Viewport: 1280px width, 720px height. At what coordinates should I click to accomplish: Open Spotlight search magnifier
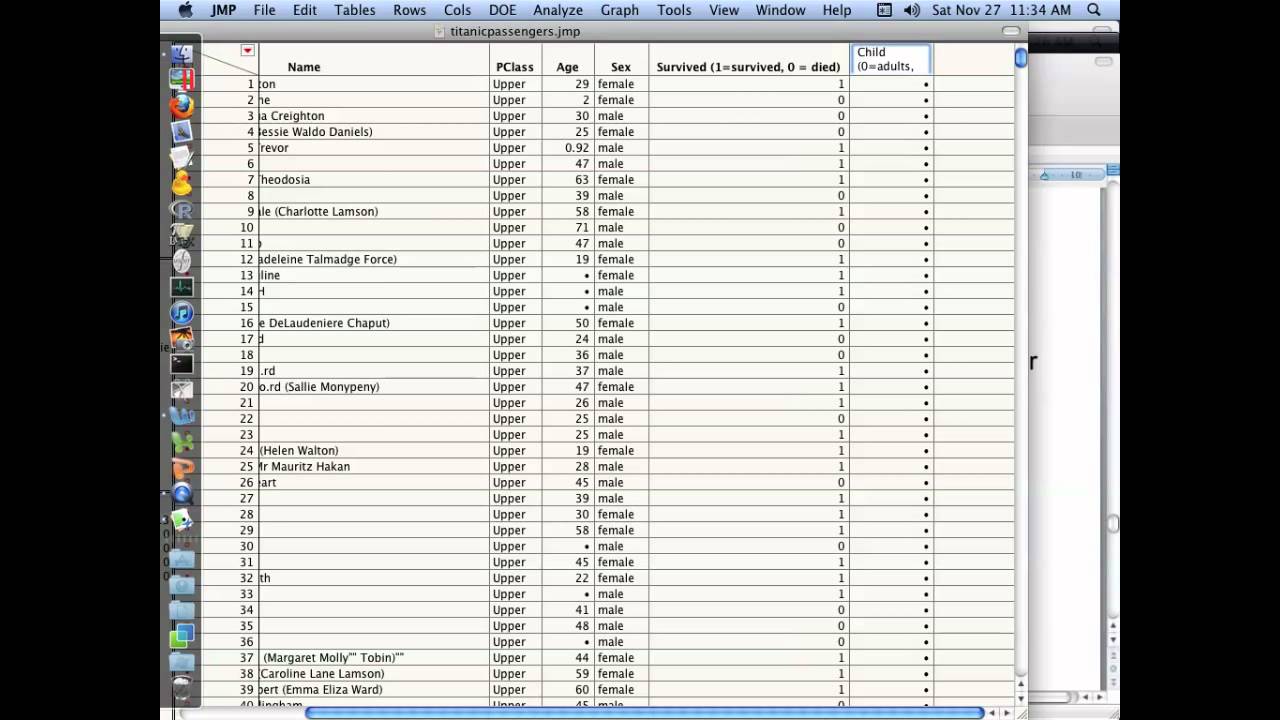coord(1094,10)
